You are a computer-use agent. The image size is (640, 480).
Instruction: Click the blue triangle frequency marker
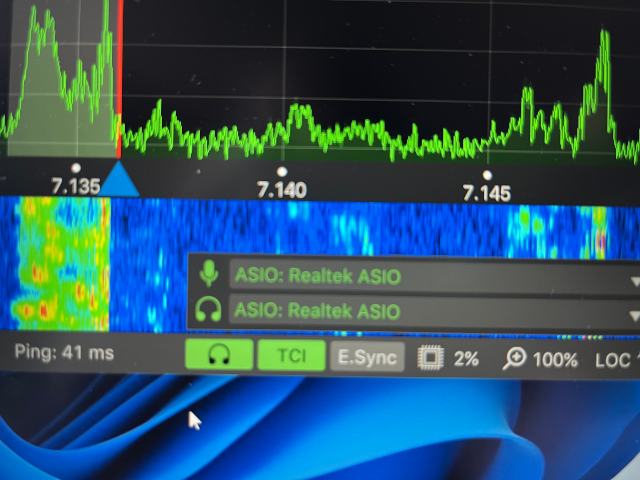coord(119,180)
